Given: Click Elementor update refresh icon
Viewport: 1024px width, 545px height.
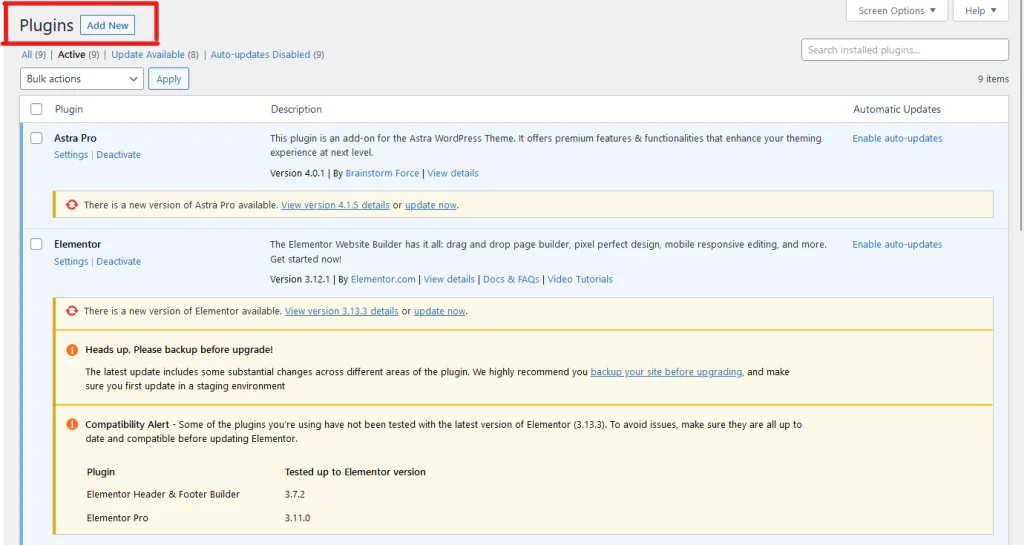Looking at the screenshot, I should pos(71,311).
